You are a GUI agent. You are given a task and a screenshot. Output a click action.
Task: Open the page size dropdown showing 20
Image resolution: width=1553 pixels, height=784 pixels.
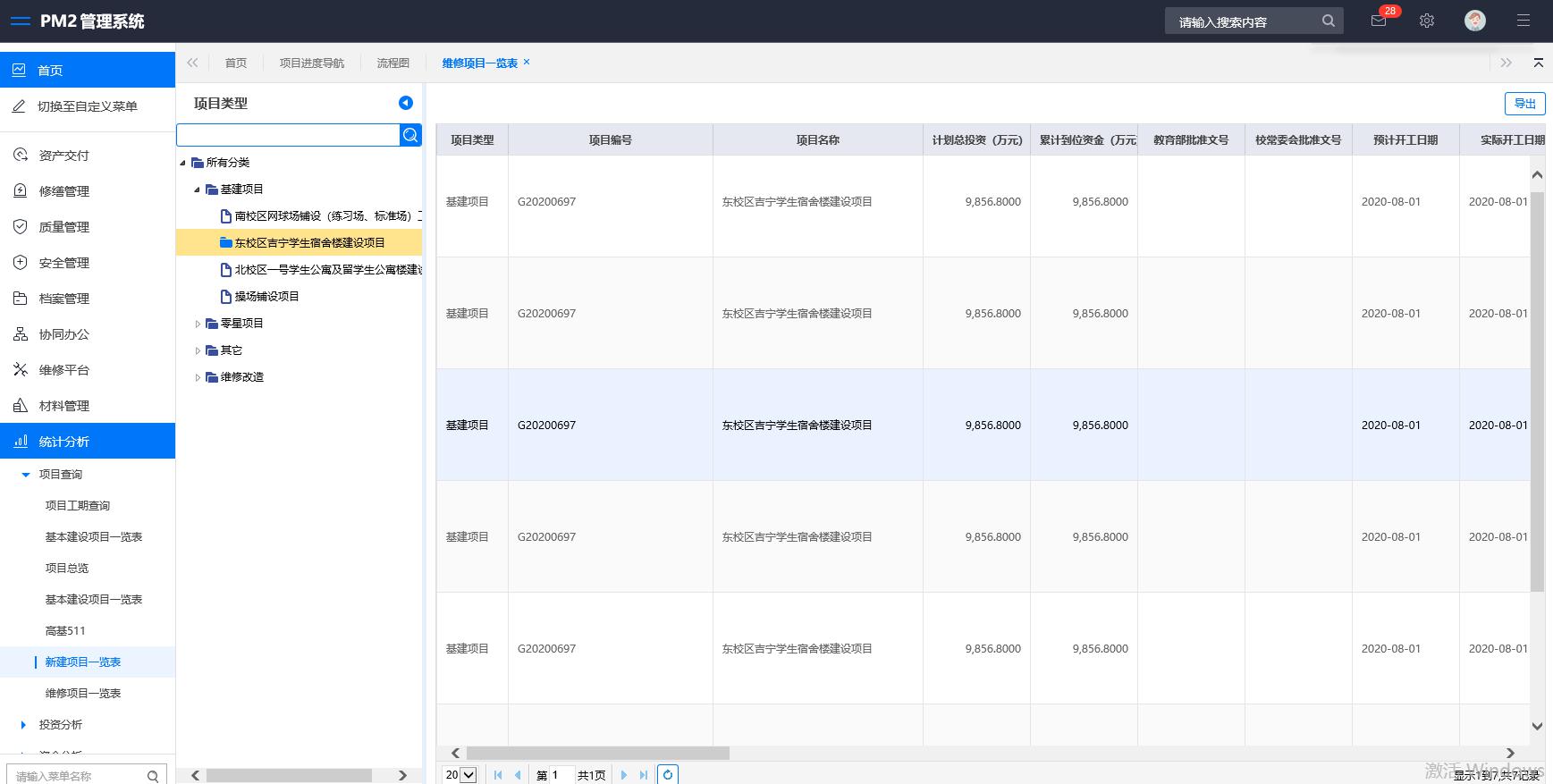click(460, 775)
